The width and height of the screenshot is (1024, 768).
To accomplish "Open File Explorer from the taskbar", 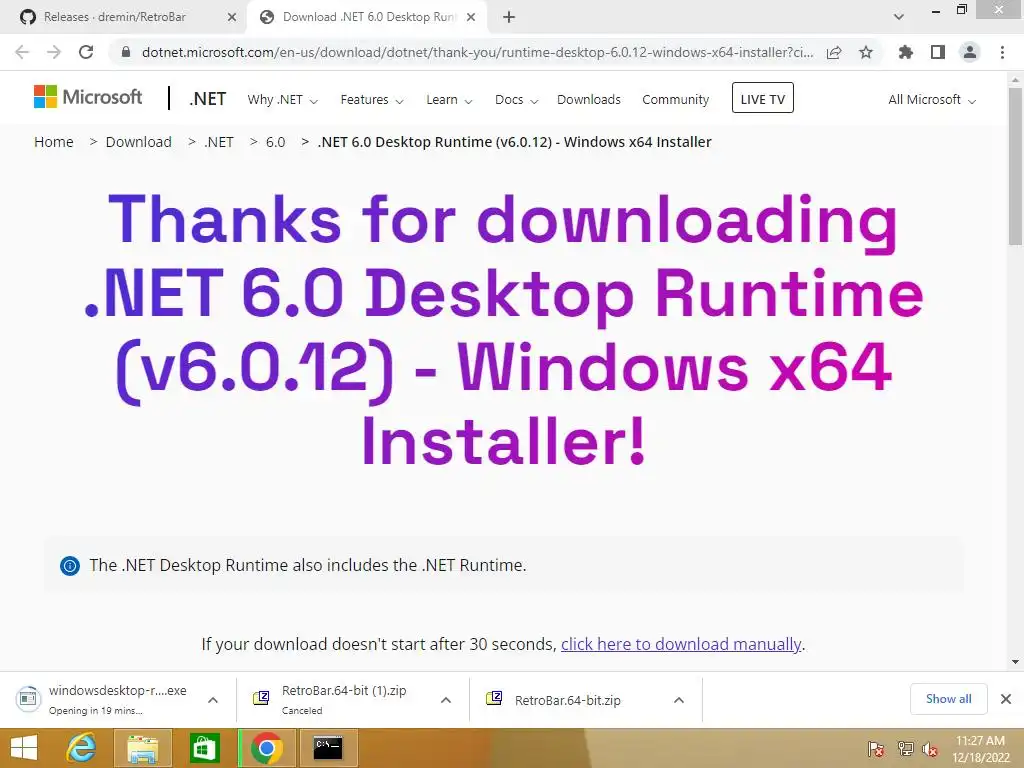I will coord(142,748).
